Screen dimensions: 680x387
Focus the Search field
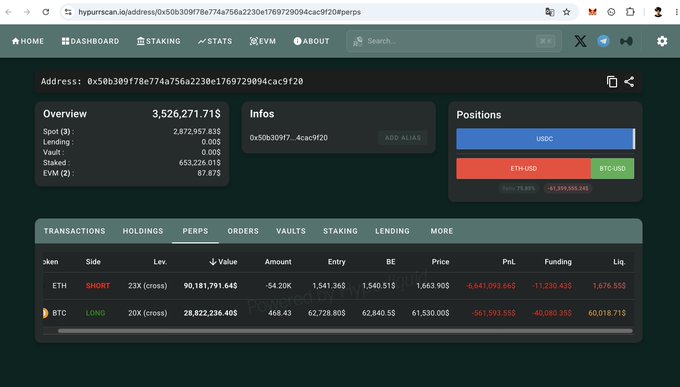(x=454, y=41)
